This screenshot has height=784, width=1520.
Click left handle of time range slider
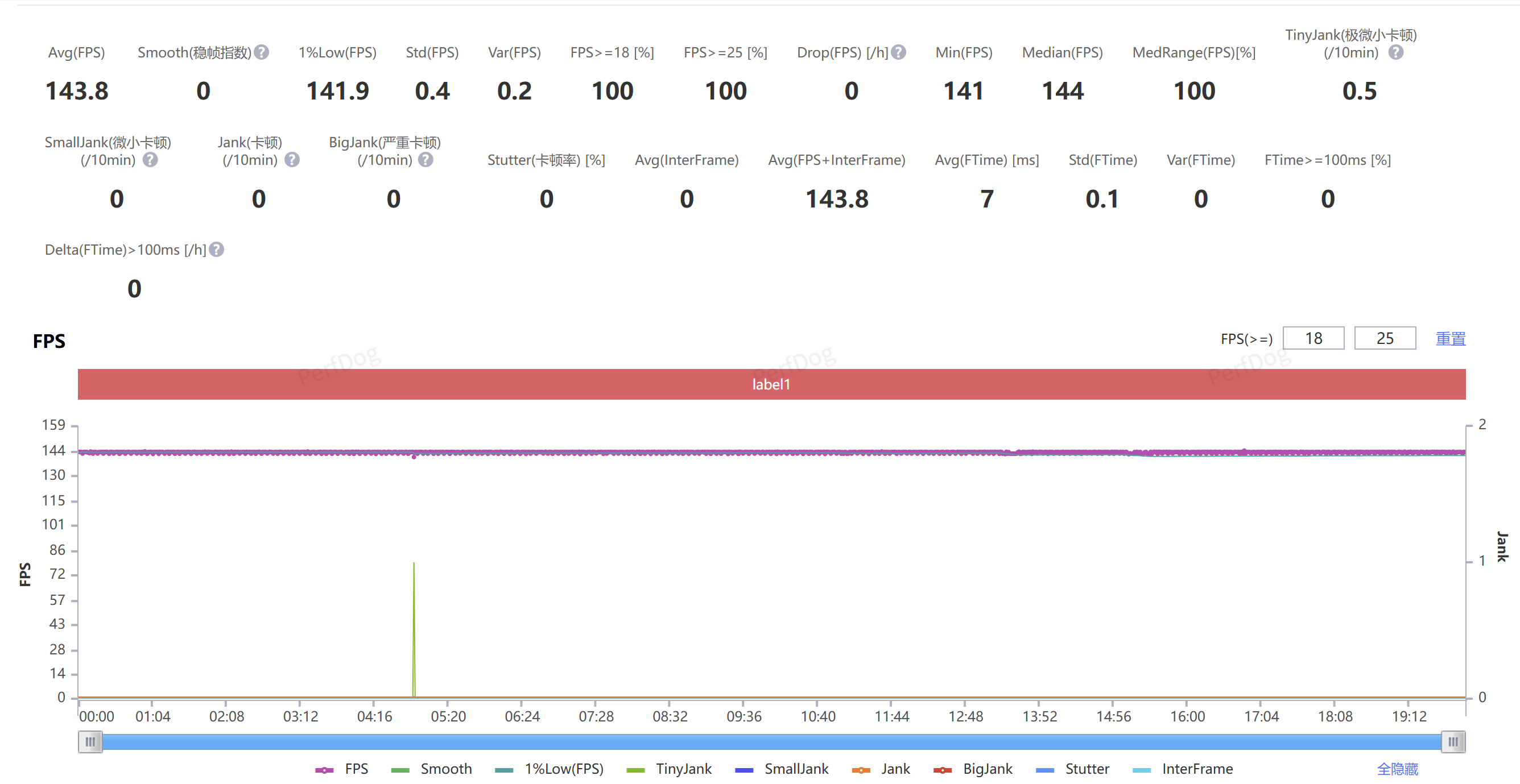[90, 741]
